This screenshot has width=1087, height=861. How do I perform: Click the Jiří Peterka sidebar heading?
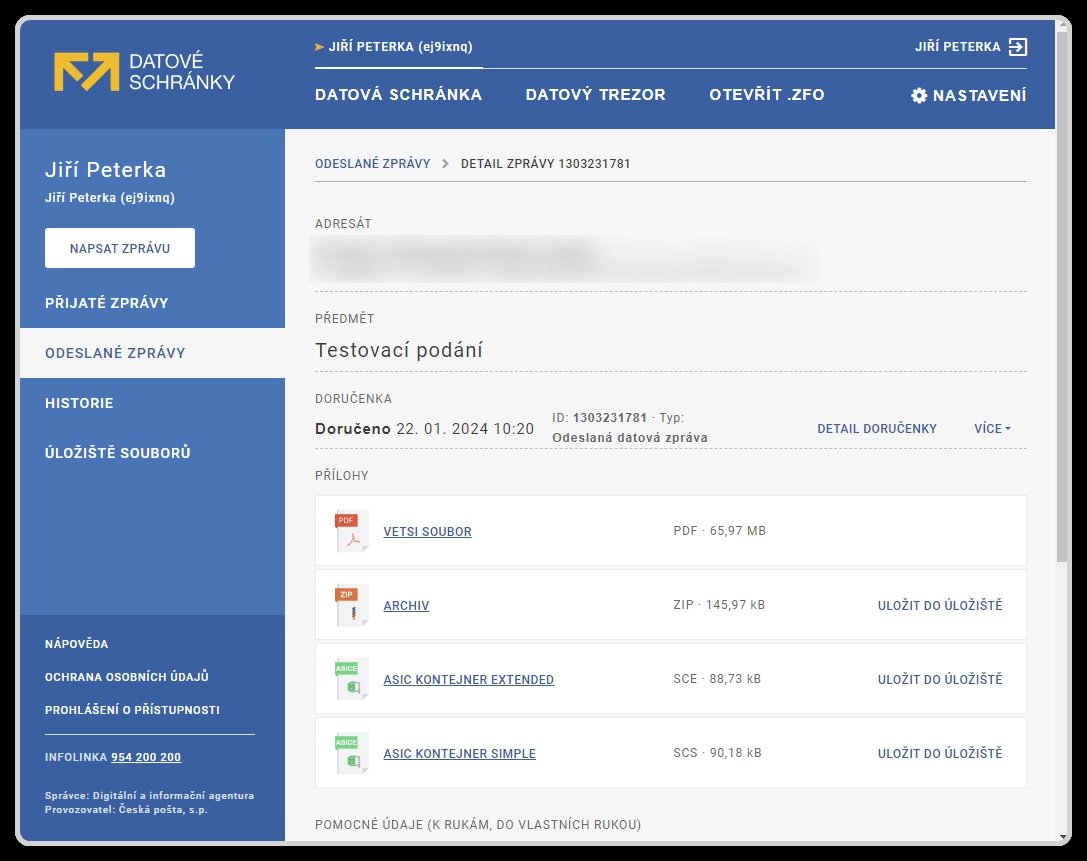pyautogui.click(x=105, y=170)
